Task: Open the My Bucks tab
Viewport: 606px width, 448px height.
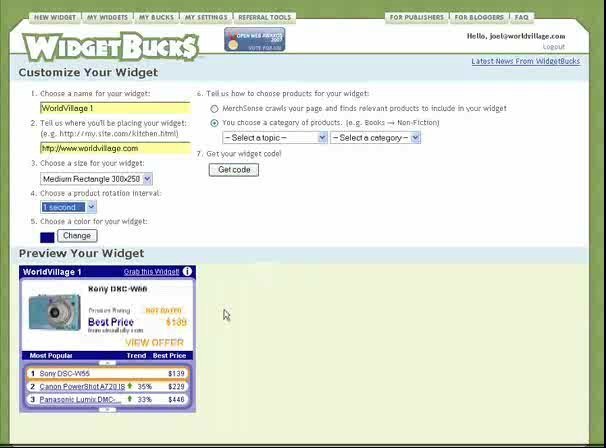Action: pos(156,17)
